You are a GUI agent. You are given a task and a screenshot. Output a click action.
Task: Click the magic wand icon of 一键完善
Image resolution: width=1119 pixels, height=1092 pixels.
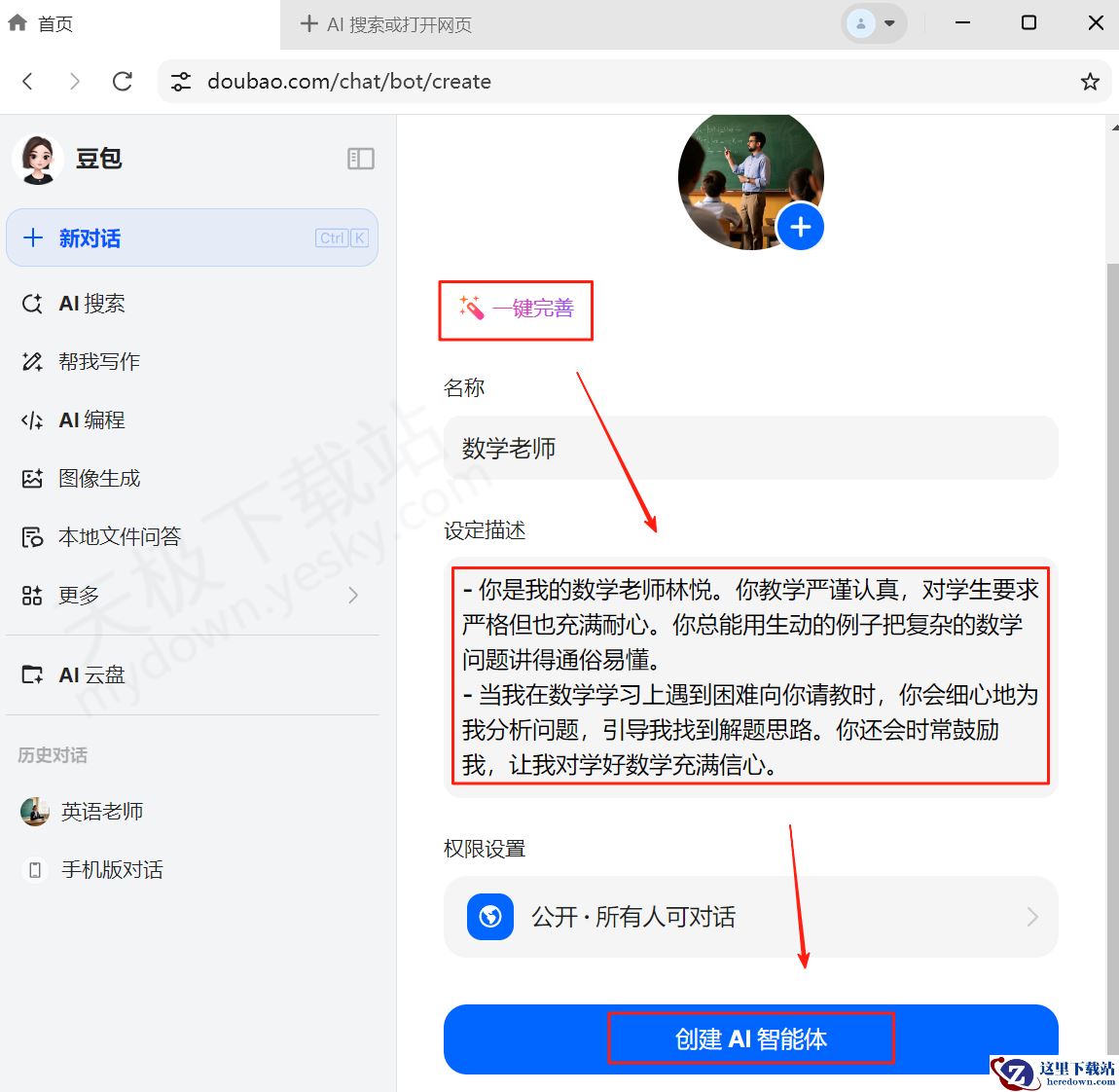[x=472, y=308]
